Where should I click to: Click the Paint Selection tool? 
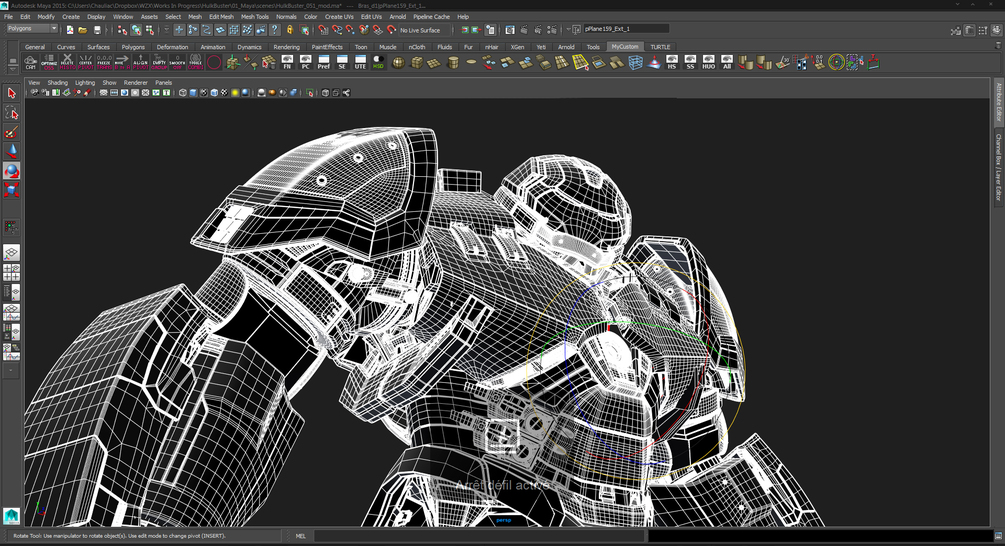point(11,132)
